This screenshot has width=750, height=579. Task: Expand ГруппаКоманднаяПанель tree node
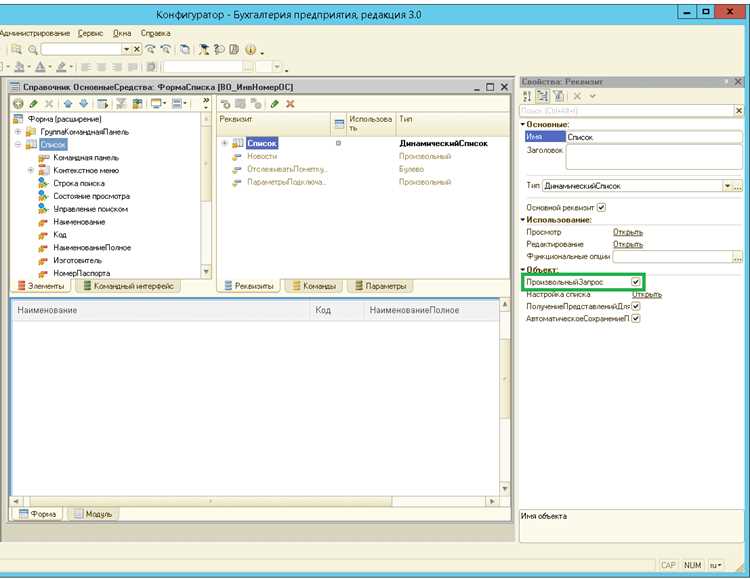18,131
